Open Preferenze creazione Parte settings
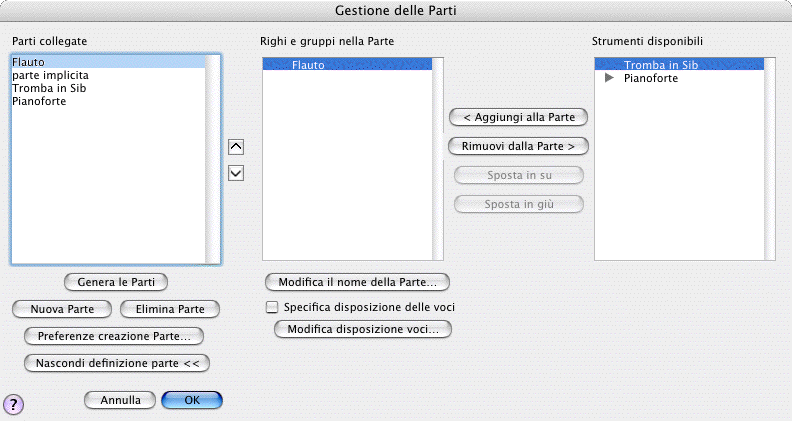This screenshot has height=421, width=792. click(x=114, y=336)
